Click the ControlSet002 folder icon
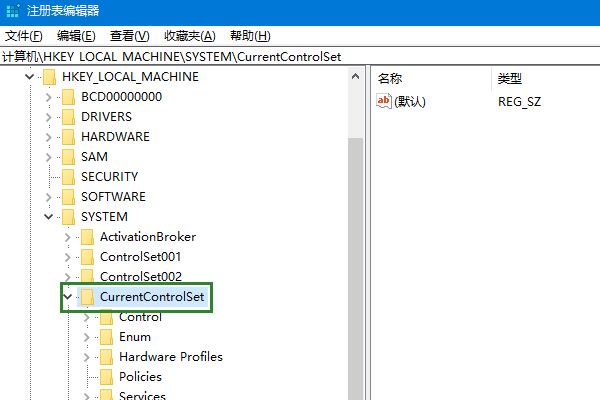600x400 pixels. (88, 276)
